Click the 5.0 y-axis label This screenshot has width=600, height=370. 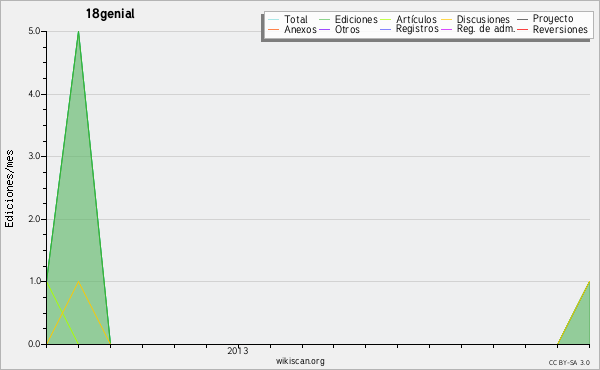pyautogui.click(x=34, y=31)
